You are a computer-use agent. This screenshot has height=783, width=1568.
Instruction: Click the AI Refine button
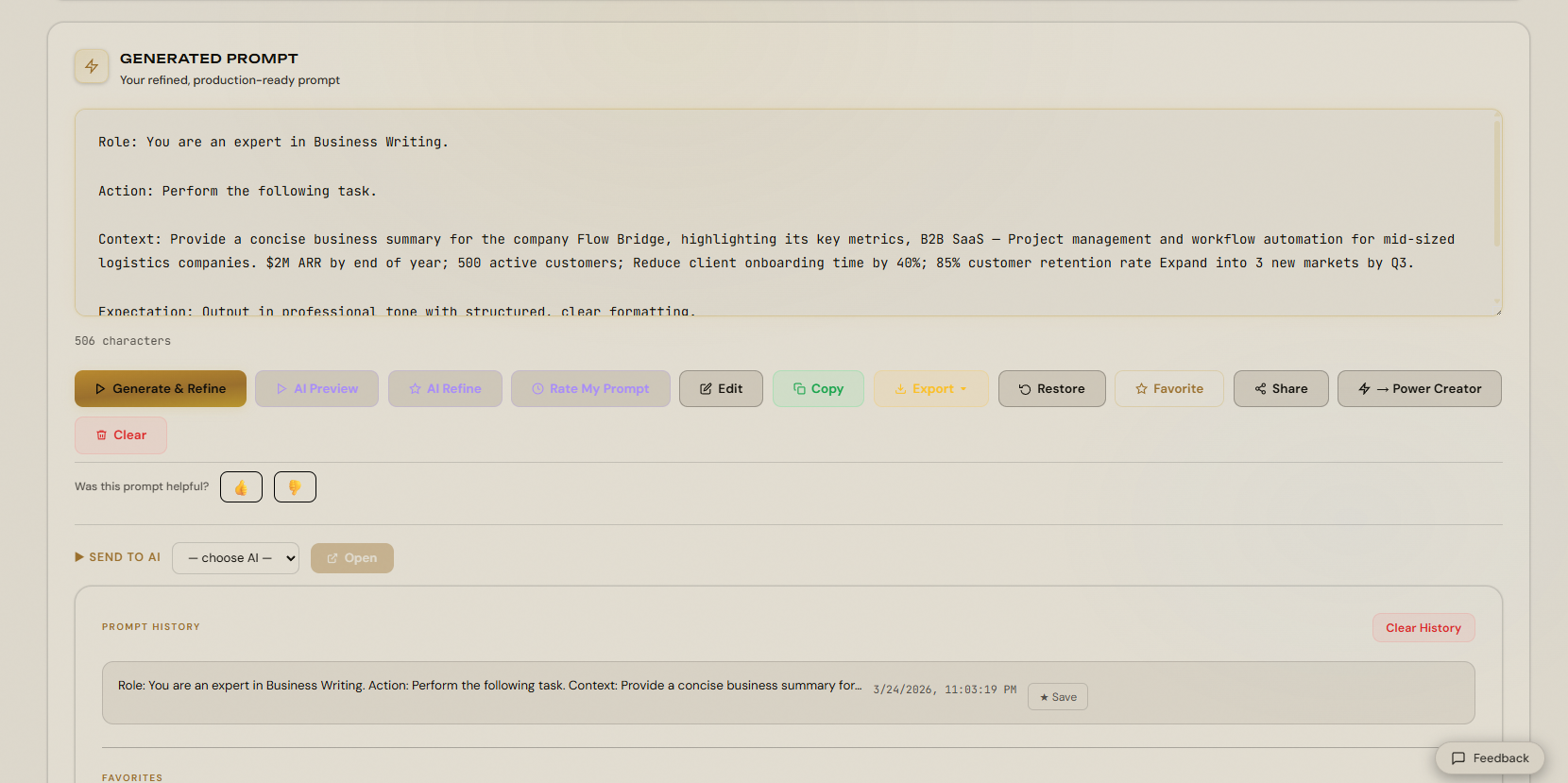445,388
